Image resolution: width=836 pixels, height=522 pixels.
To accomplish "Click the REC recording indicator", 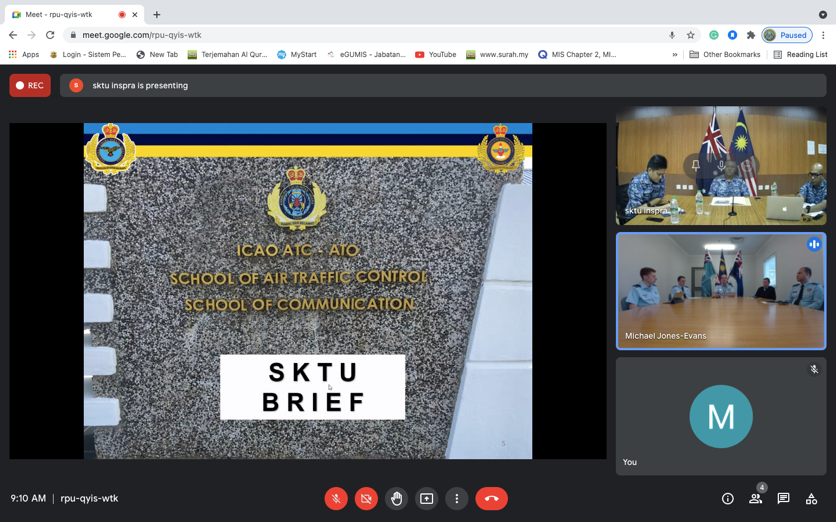I will (x=30, y=85).
